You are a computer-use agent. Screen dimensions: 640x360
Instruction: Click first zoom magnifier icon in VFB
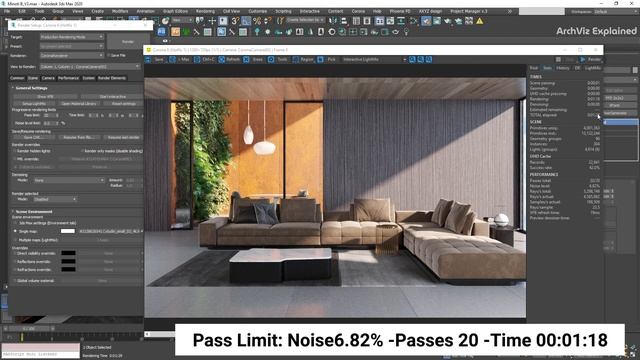pos(412,60)
